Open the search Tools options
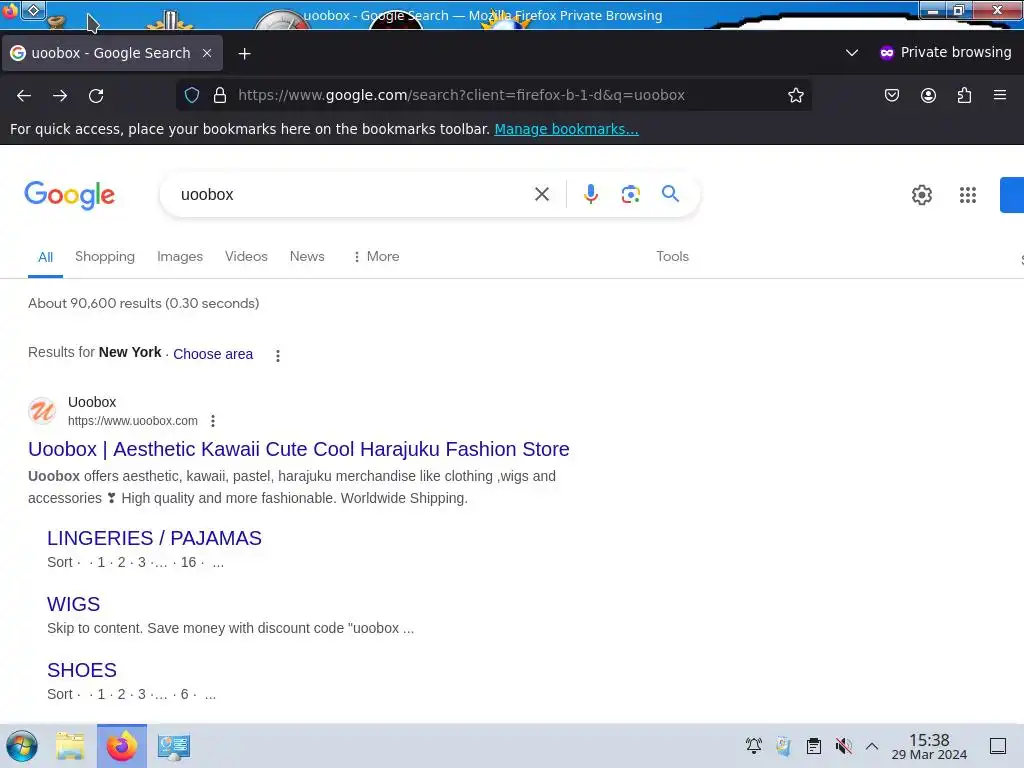Screen dimensions: 1024x768 click(672, 256)
